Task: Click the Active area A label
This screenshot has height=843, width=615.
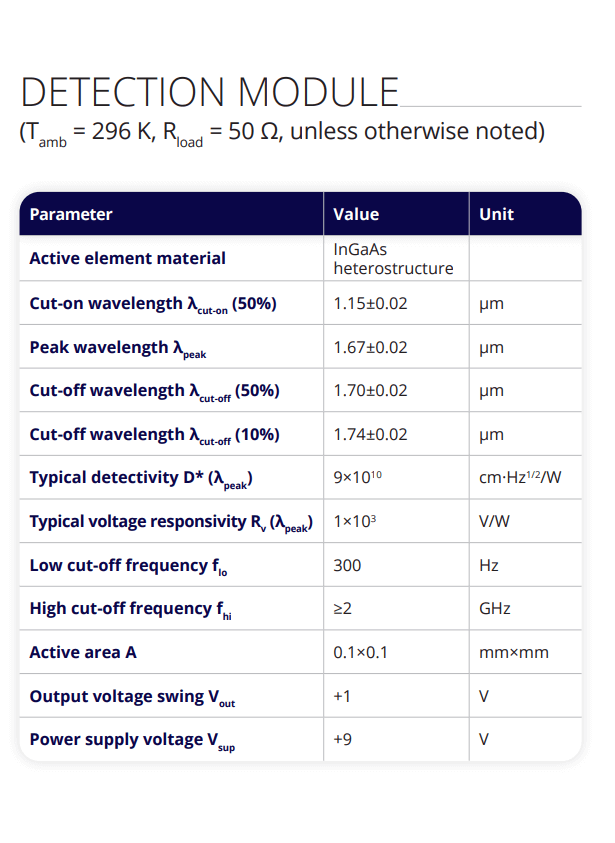Action: pyautogui.click(x=83, y=652)
